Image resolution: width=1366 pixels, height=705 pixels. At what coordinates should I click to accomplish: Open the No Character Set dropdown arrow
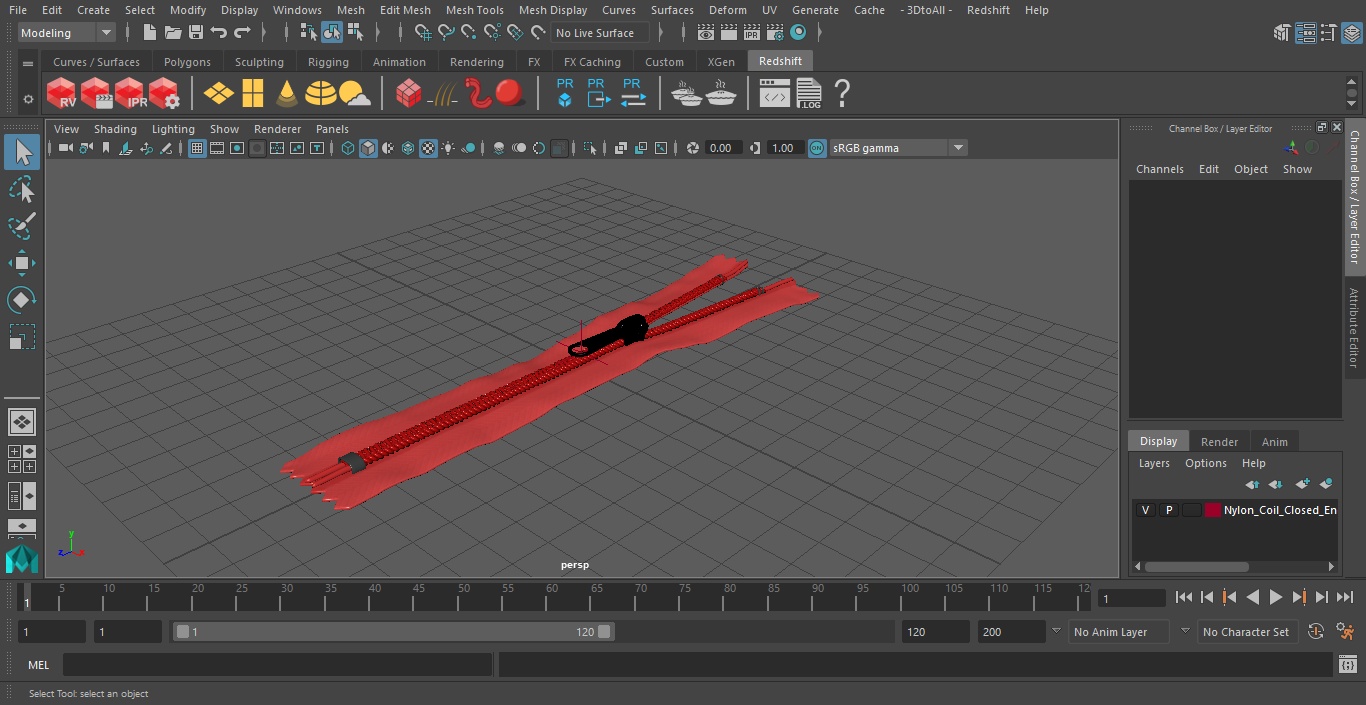pos(1185,631)
